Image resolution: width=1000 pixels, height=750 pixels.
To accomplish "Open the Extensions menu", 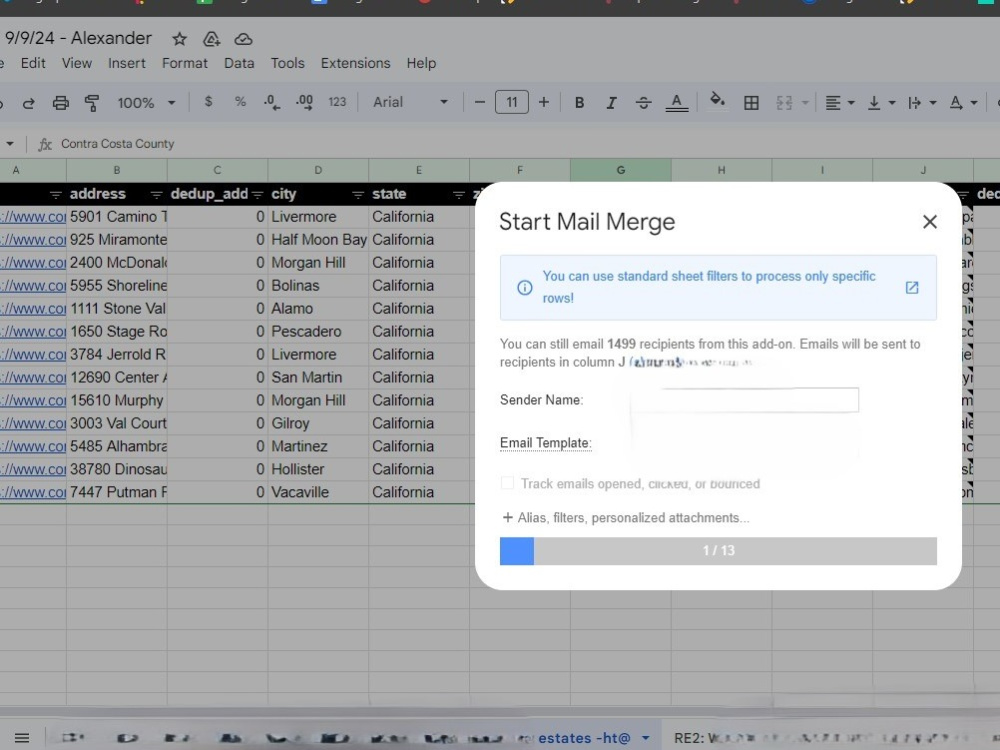I will pos(355,63).
